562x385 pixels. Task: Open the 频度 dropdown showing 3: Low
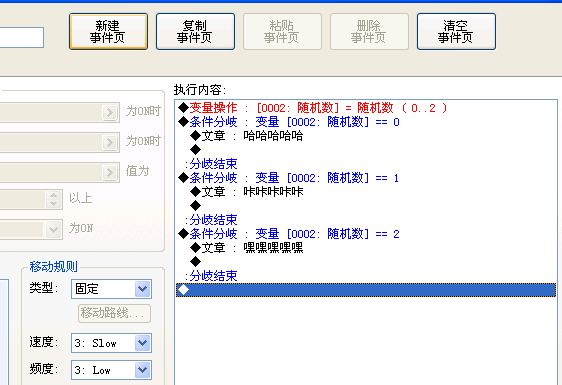pos(111,370)
